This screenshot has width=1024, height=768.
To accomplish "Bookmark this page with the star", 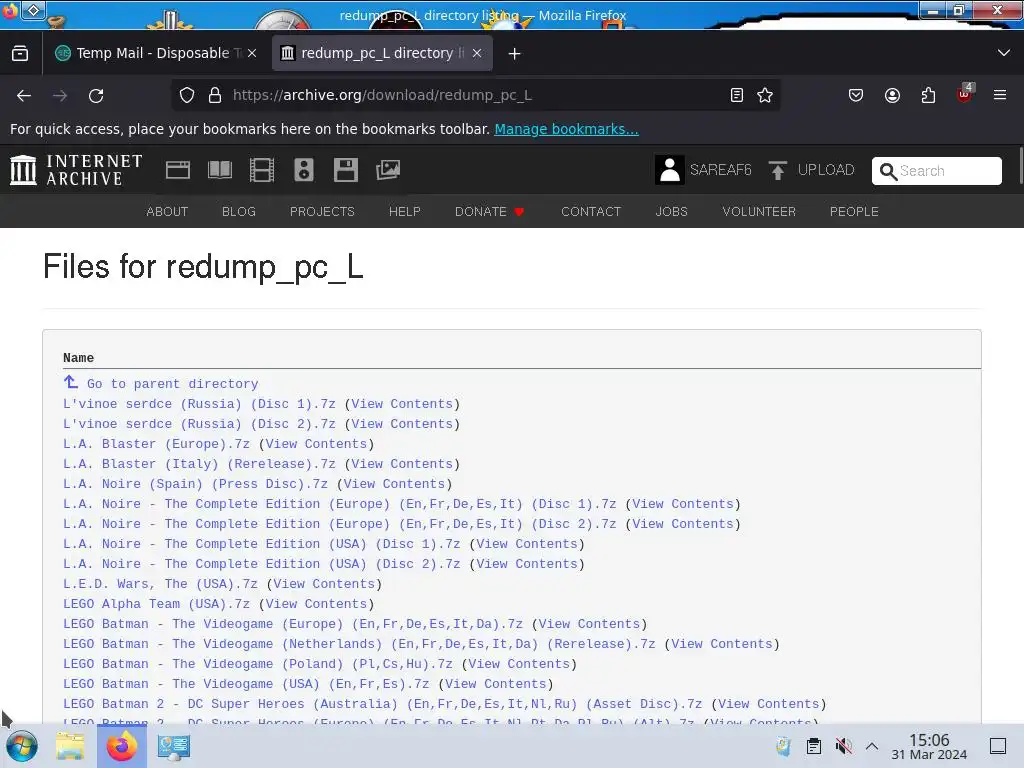I will tap(765, 95).
